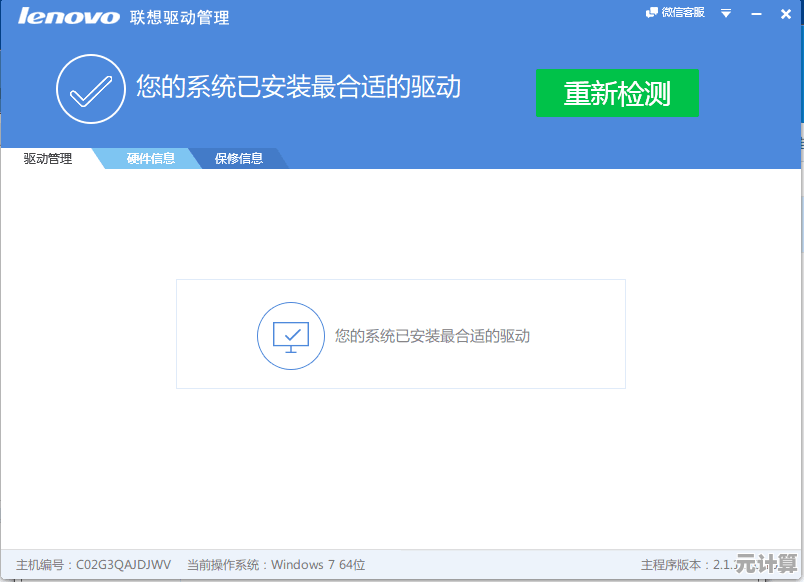Open the 微信客服 support link
Screen dimensions: 804x582
(x=682, y=13)
